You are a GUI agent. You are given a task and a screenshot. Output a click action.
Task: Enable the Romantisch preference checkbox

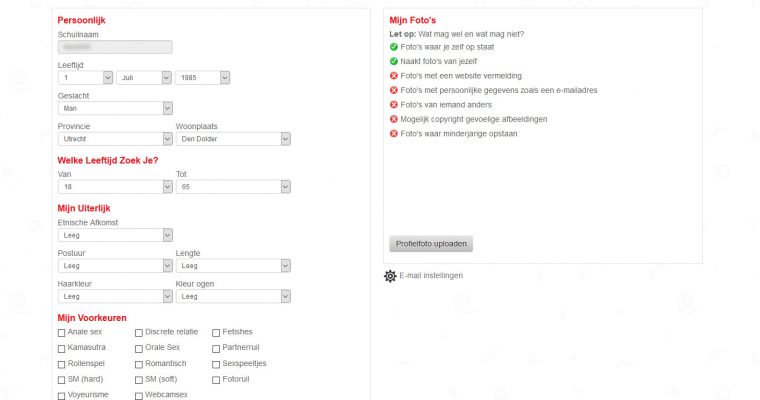point(139,364)
